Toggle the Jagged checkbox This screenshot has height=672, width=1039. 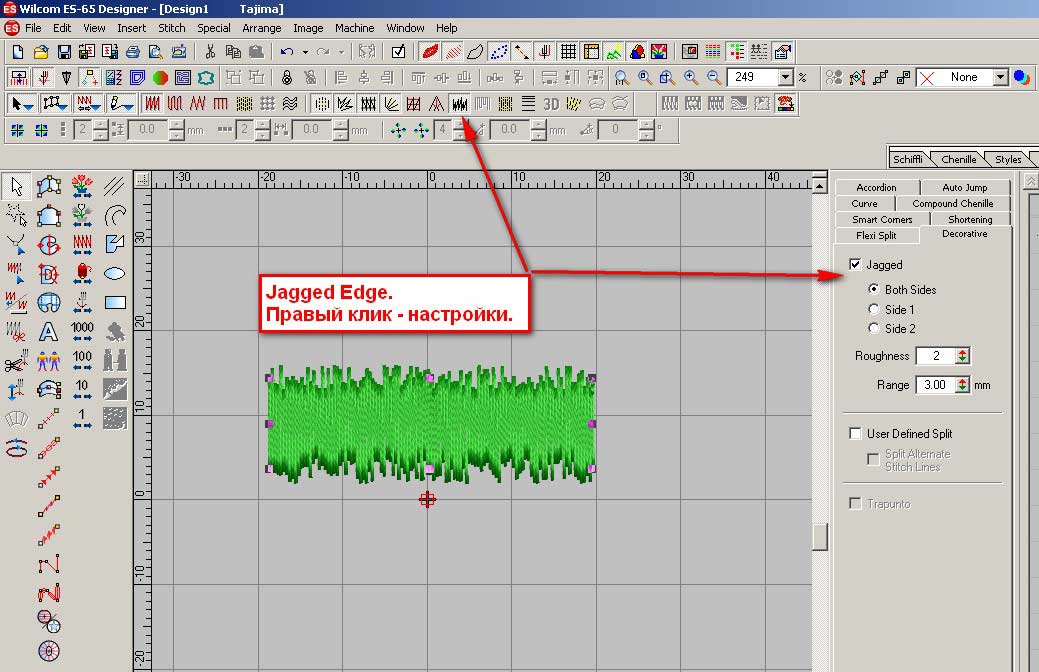(x=855, y=264)
